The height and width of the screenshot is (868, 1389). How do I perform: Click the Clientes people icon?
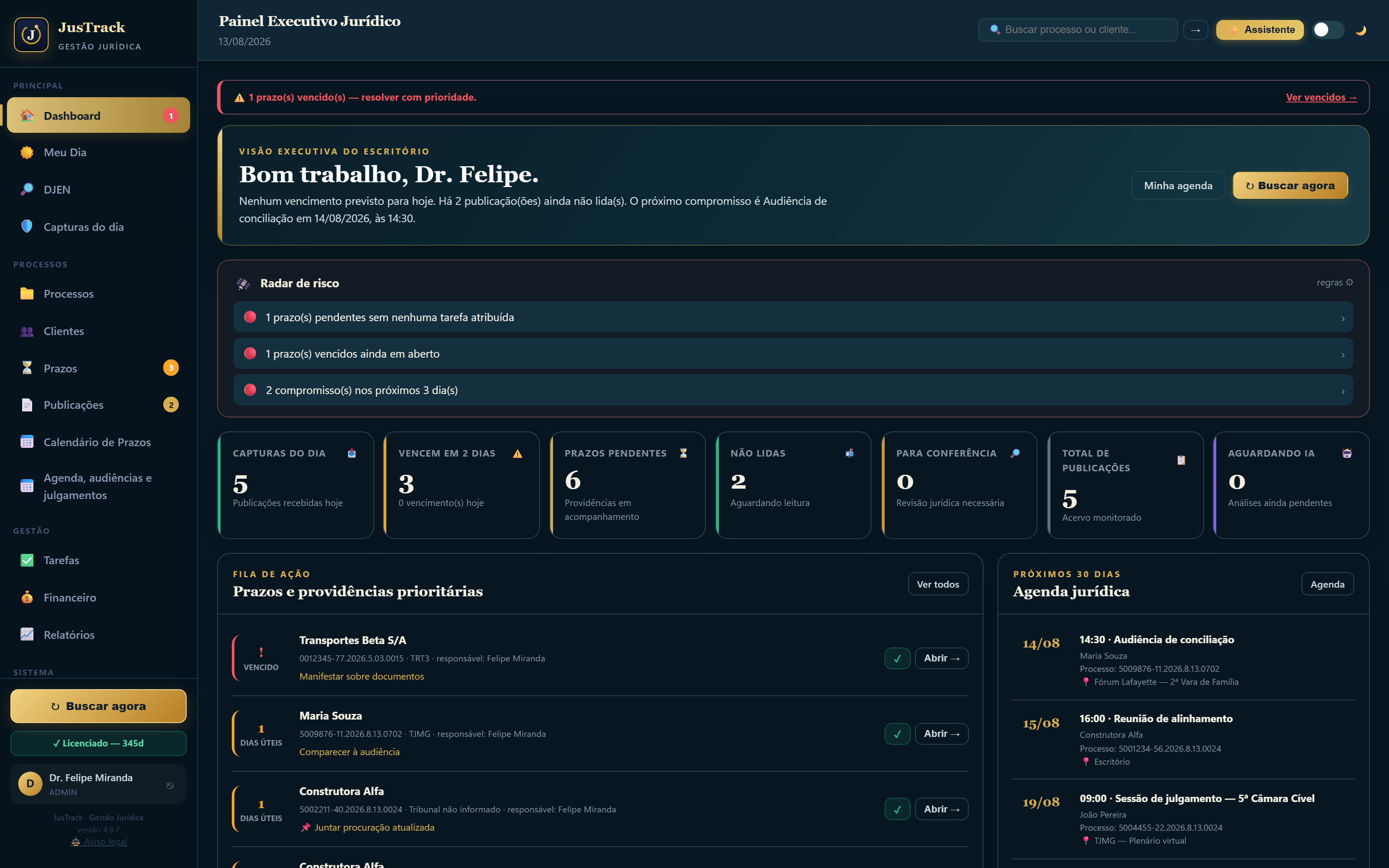[27, 331]
